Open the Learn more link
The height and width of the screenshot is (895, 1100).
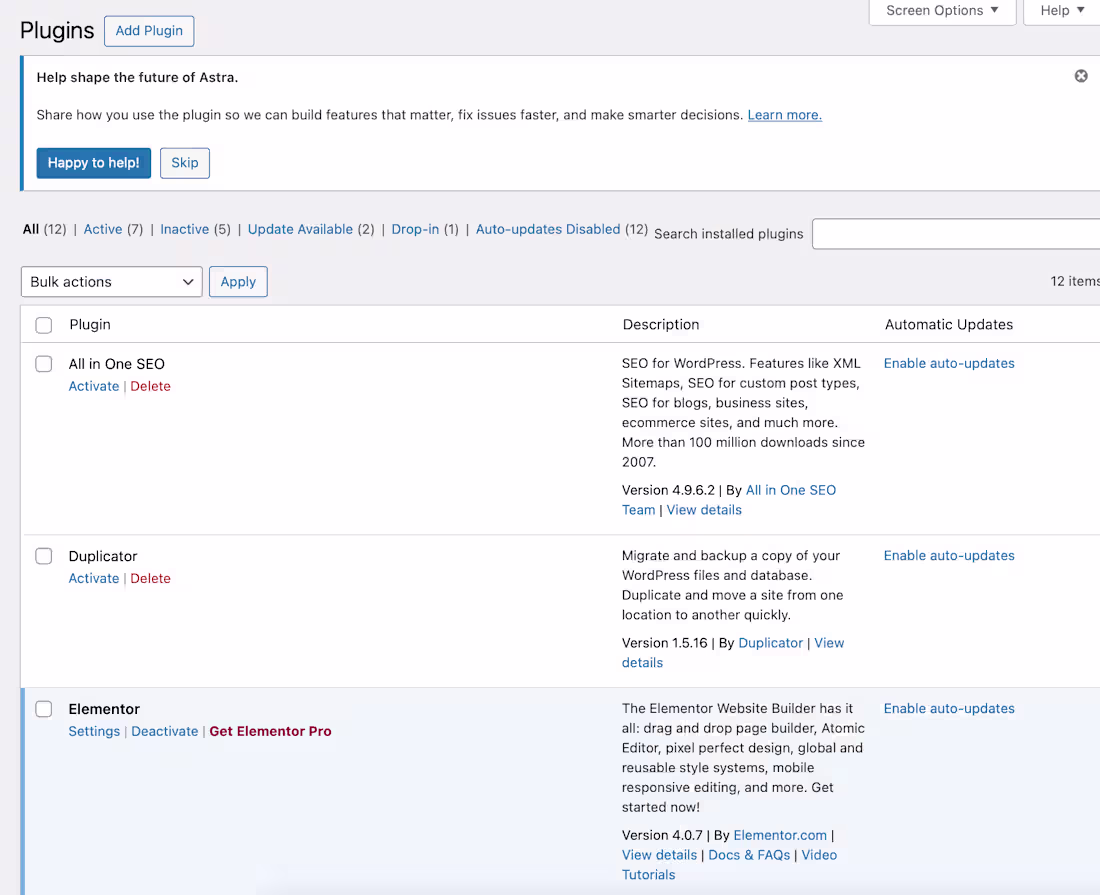pos(784,115)
